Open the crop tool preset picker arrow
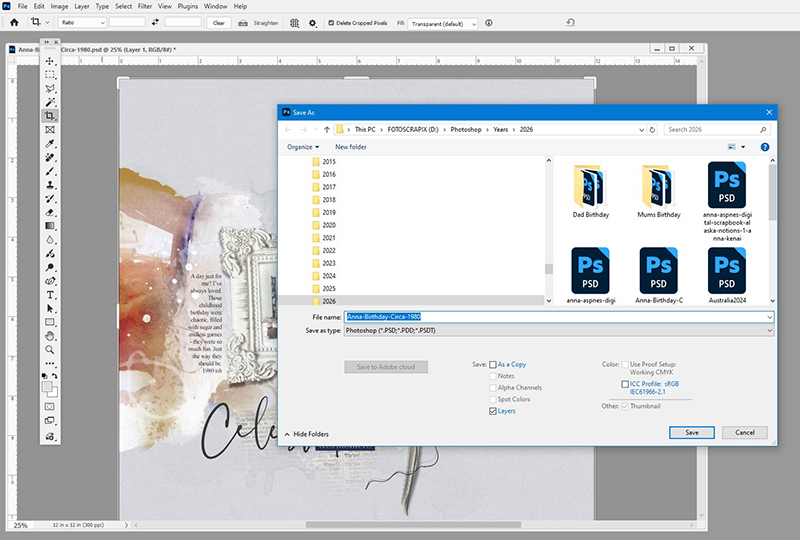The width and height of the screenshot is (800, 540). [47, 22]
